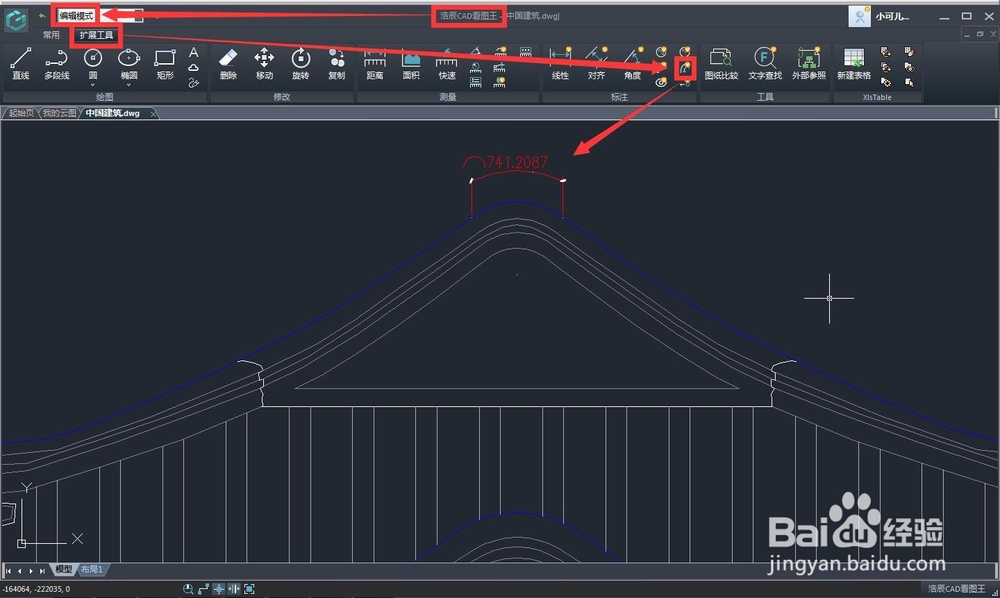Select the 多段线 polyline tool
The height and width of the screenshot is (598, 1000).
(57, 64)
